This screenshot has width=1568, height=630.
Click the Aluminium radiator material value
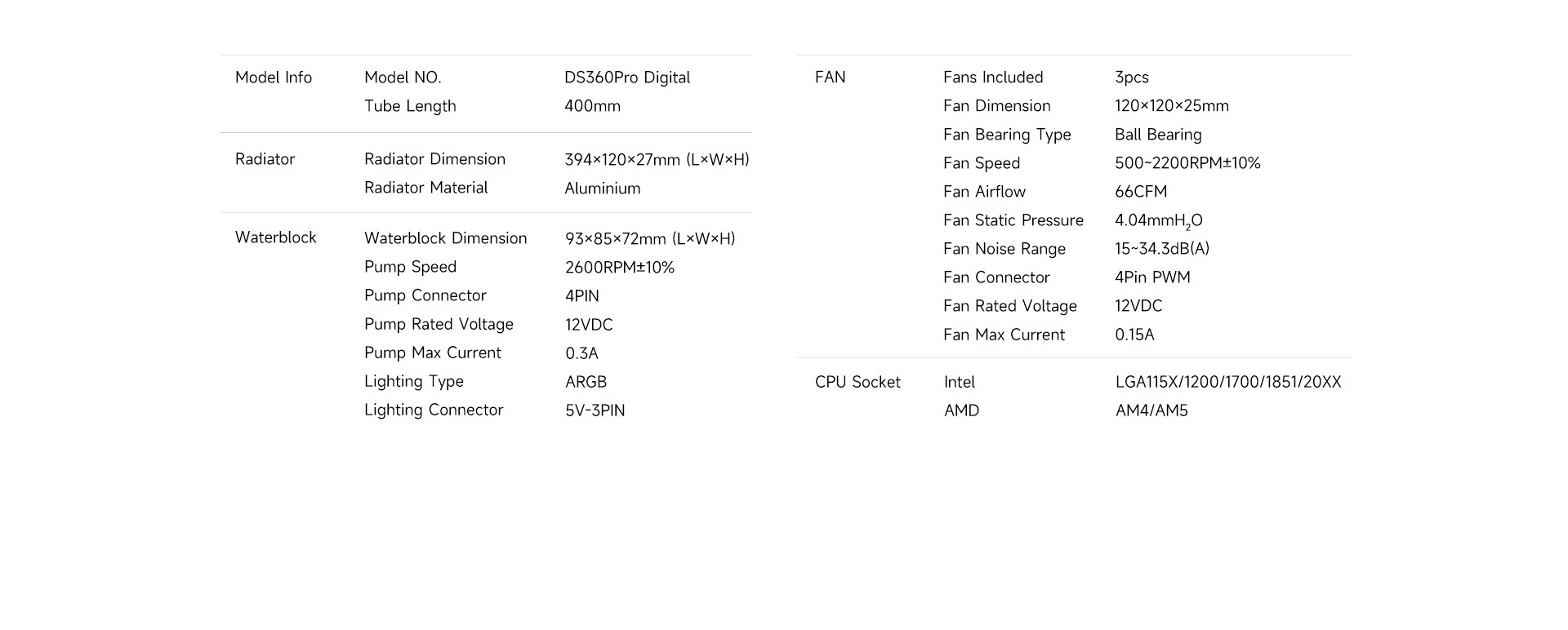(602, 189)
